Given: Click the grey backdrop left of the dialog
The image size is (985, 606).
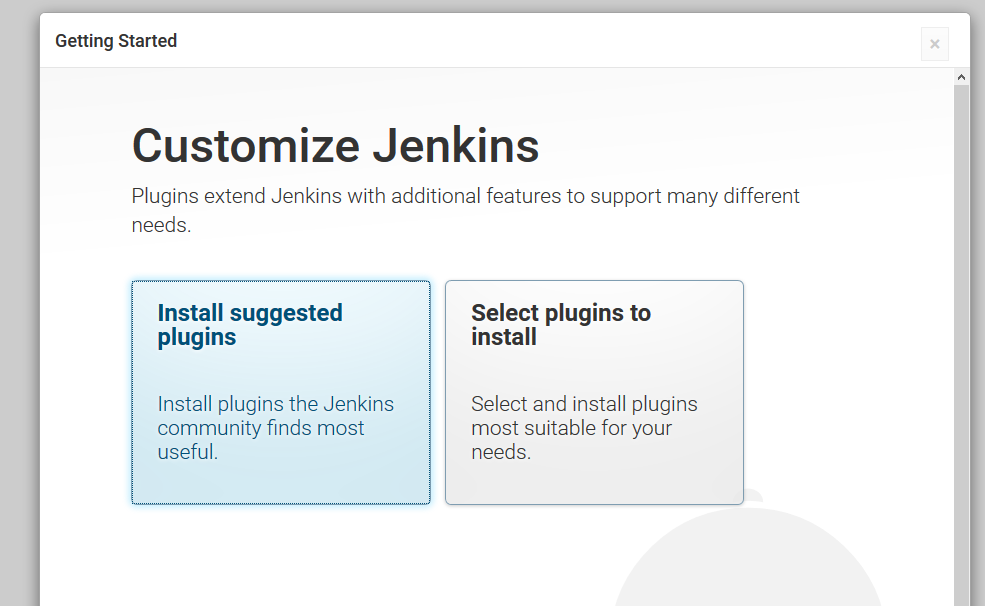Looking at the screenshot, I should (19, 300).
